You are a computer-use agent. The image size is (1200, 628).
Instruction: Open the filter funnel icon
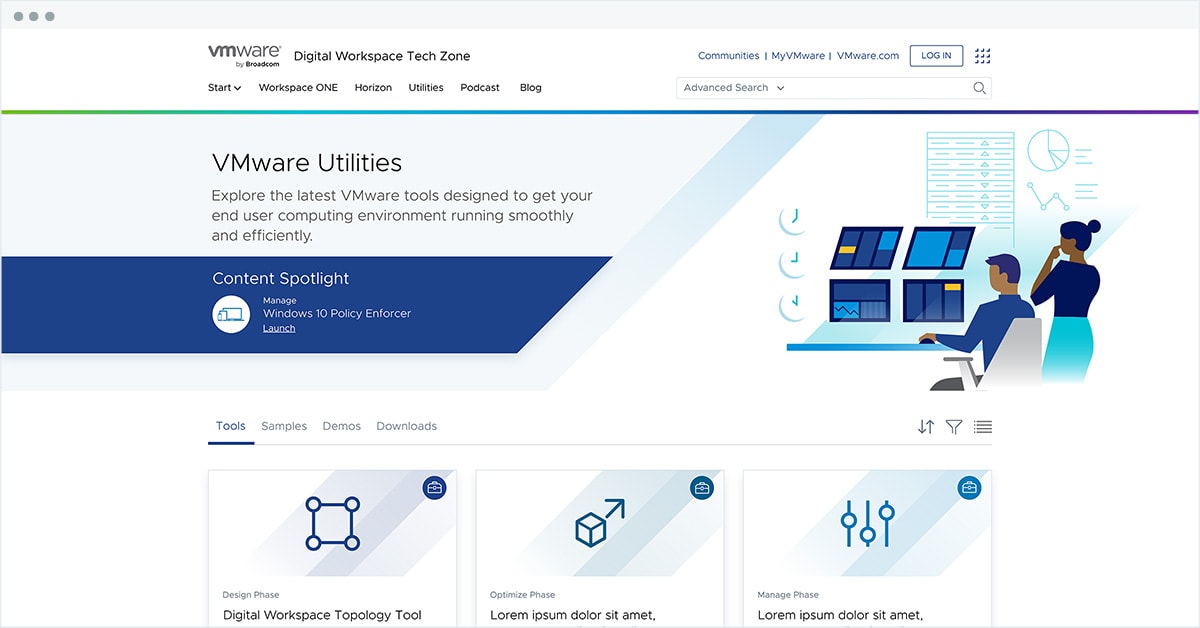954,427
